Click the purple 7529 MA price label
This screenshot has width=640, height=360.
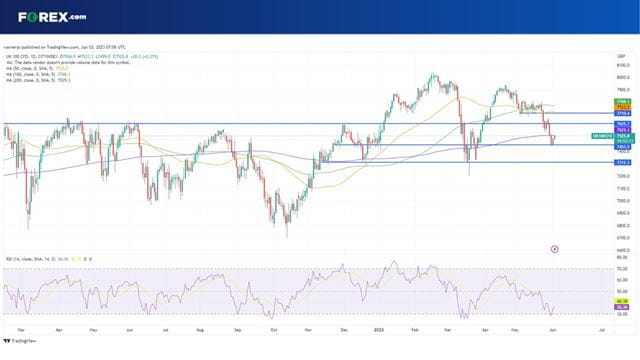tap(623, 130)
